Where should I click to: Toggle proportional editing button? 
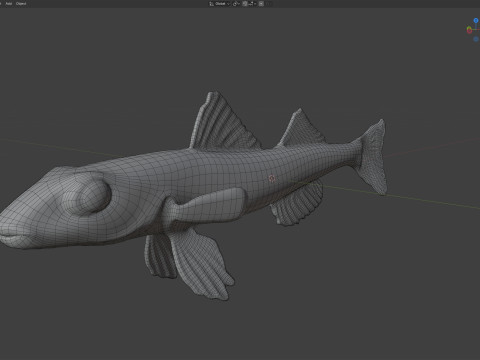point(261,4)
